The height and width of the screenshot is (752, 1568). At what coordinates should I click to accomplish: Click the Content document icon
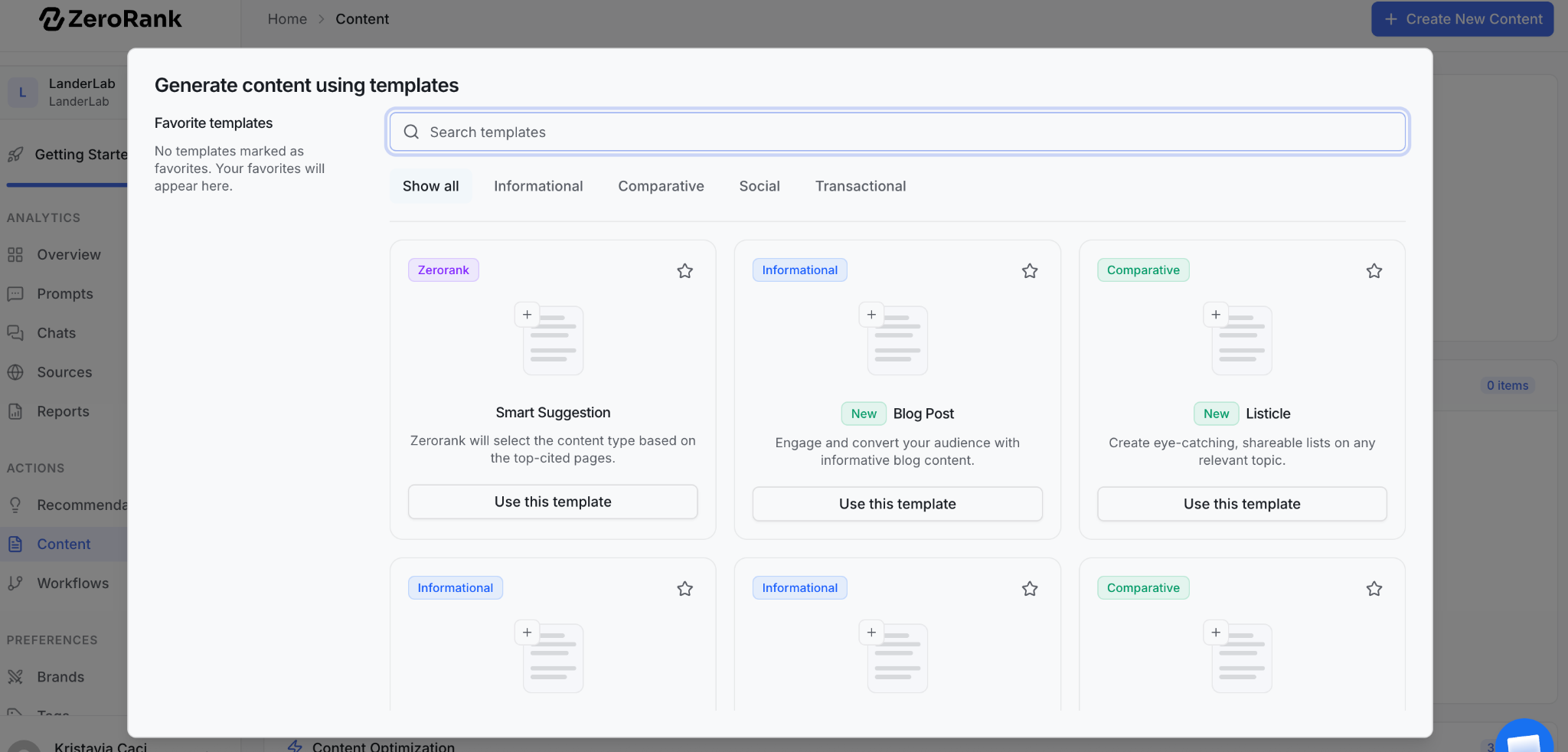point(15,544)
